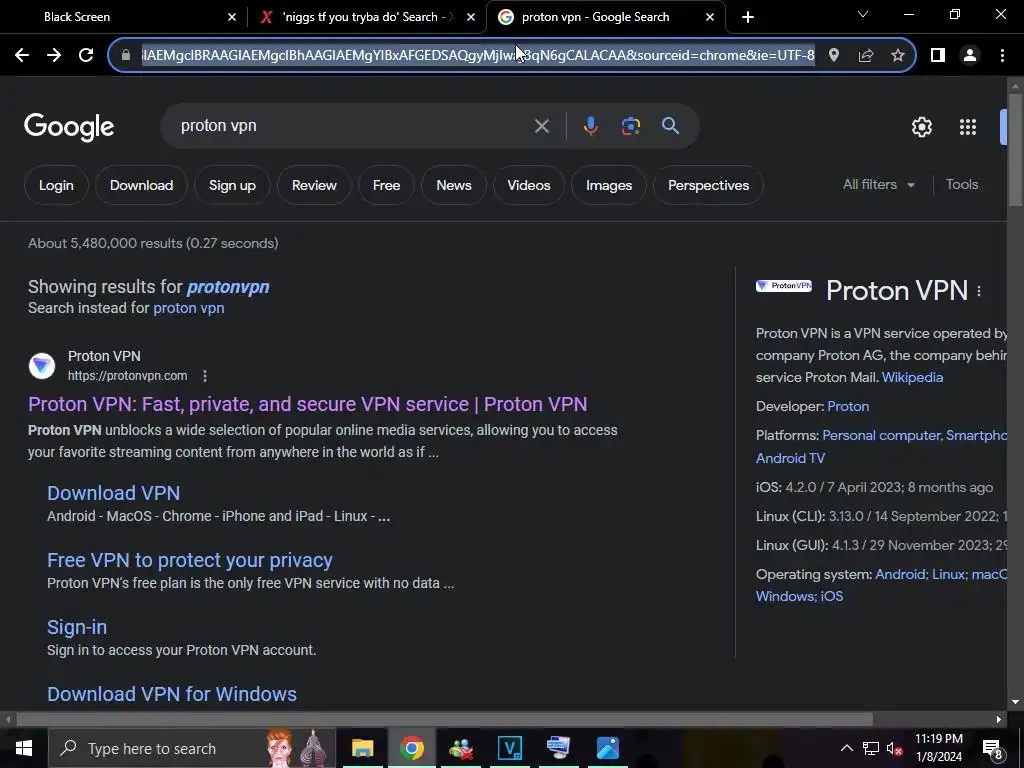
Task: Switch to News results
Action: coord(454,185)
